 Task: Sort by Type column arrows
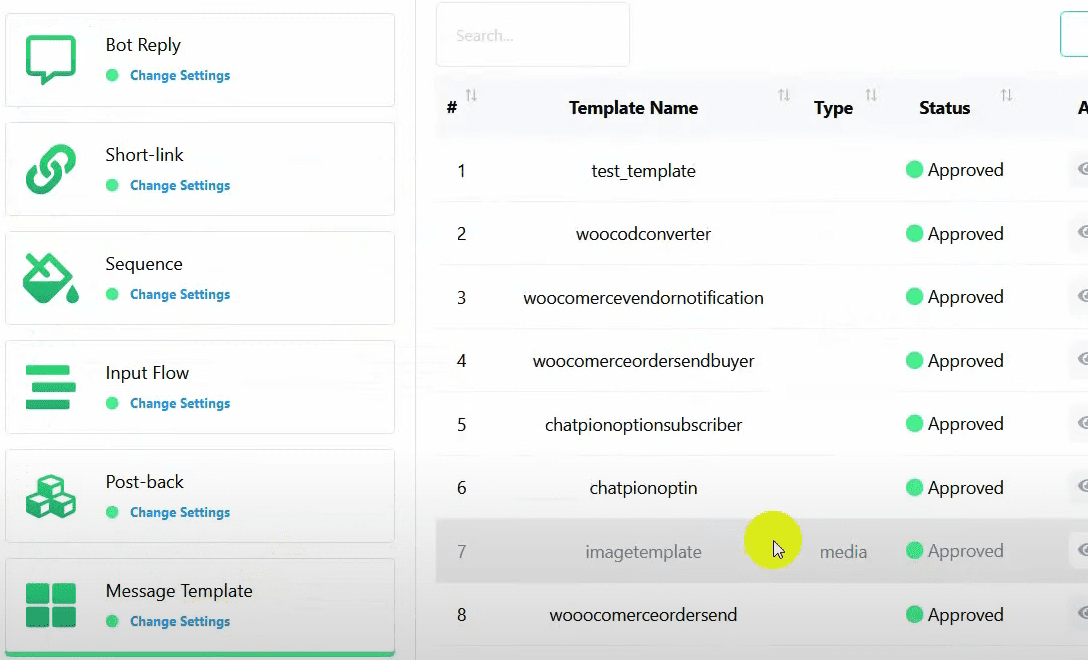(x=871, y=96)
